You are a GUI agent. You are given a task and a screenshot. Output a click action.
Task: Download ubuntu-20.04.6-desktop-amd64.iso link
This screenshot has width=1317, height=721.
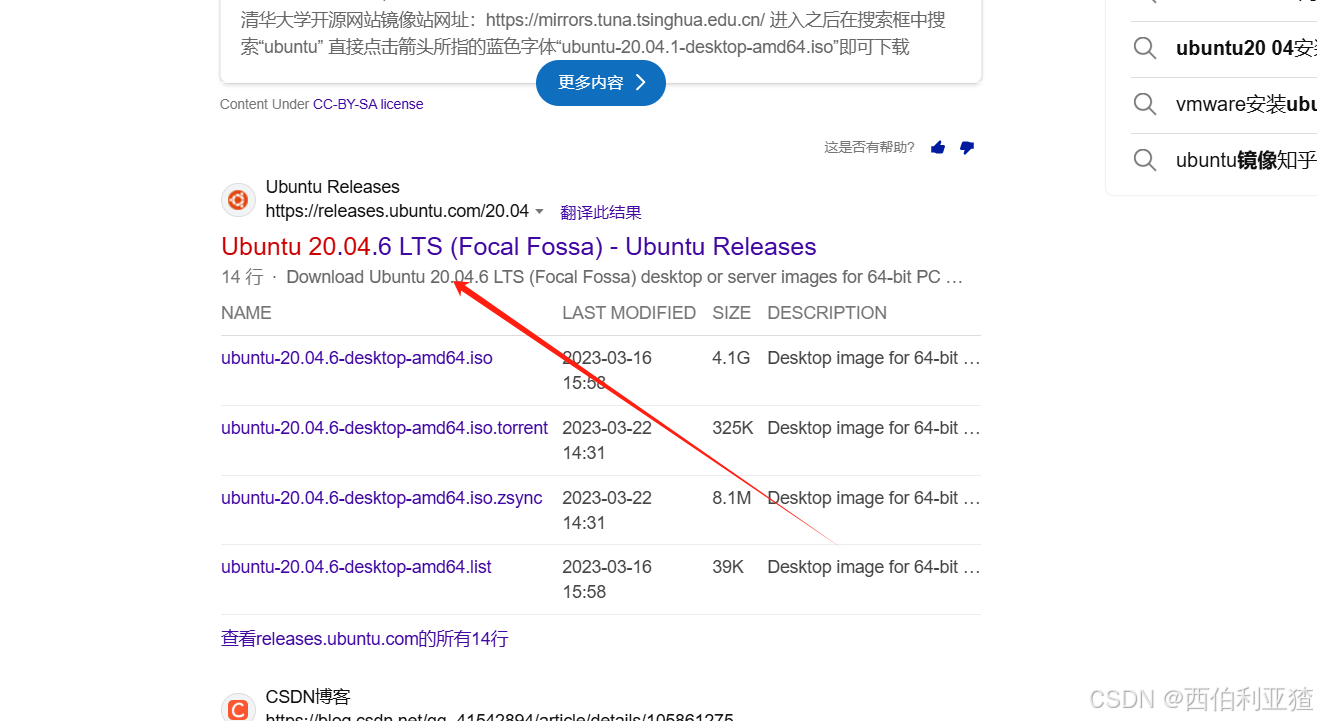(357, 358)
